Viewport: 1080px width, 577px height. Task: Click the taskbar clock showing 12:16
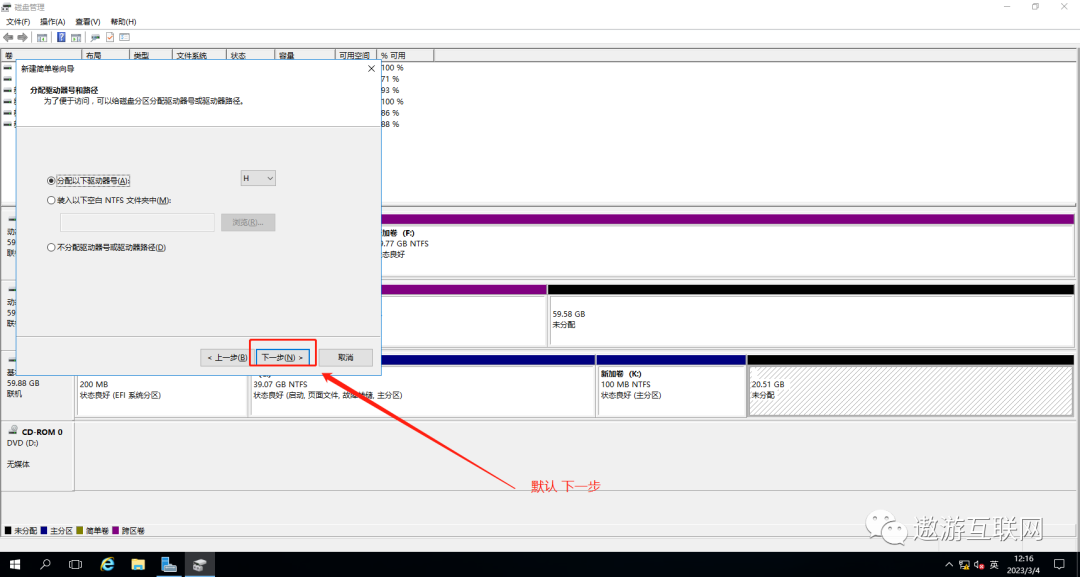pos(1024,565)
